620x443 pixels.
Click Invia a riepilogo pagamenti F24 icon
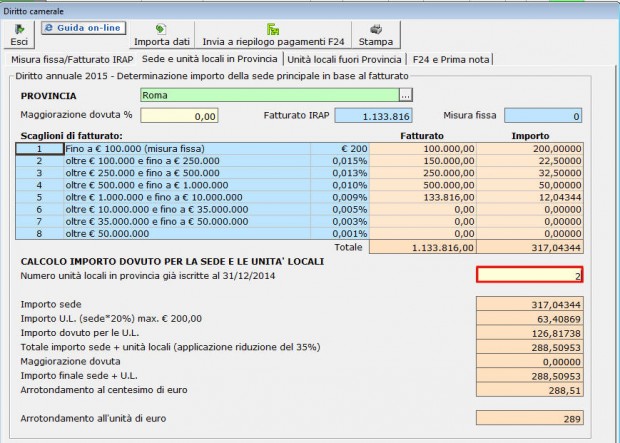coord(273,29)
